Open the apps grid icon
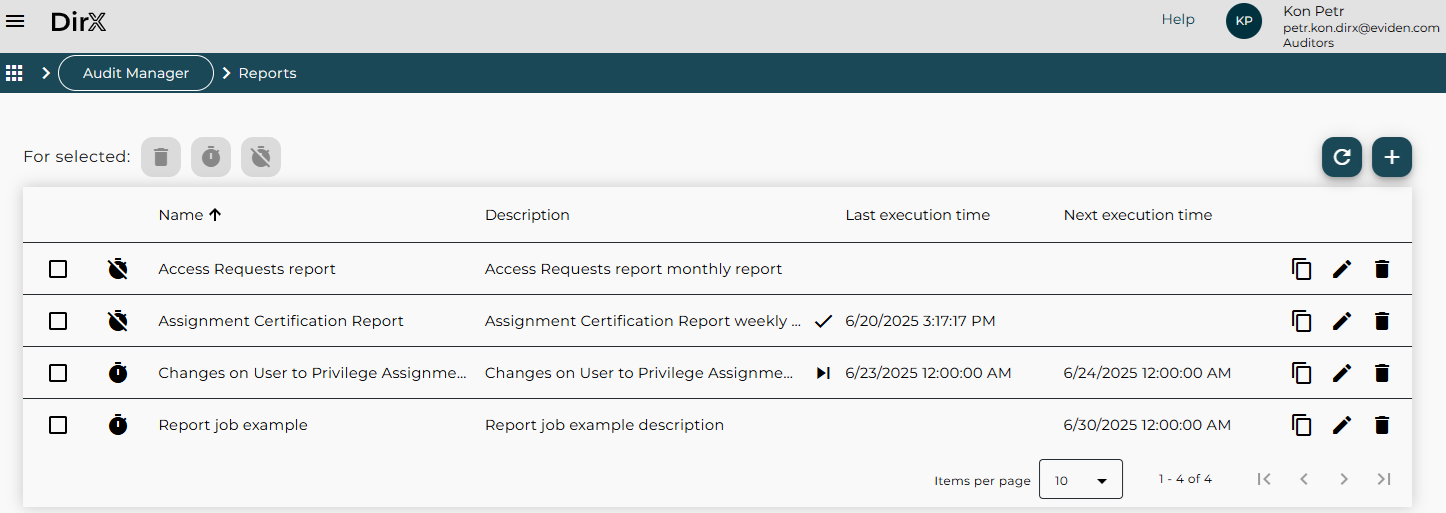 point(15,73)
